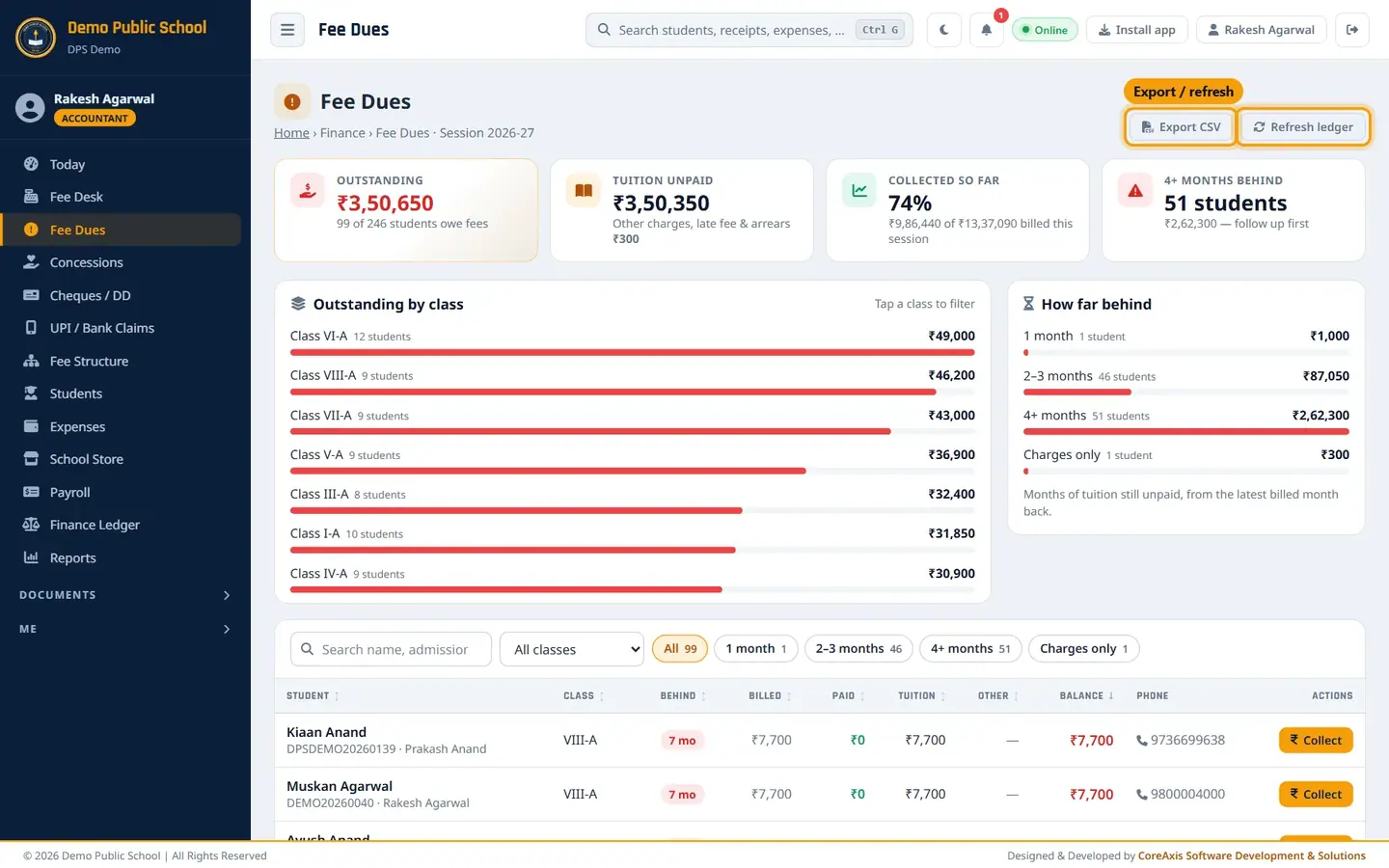Click the Demo Public School logo
Viewport: 1389px width, 868px height.
pos(36,38)
